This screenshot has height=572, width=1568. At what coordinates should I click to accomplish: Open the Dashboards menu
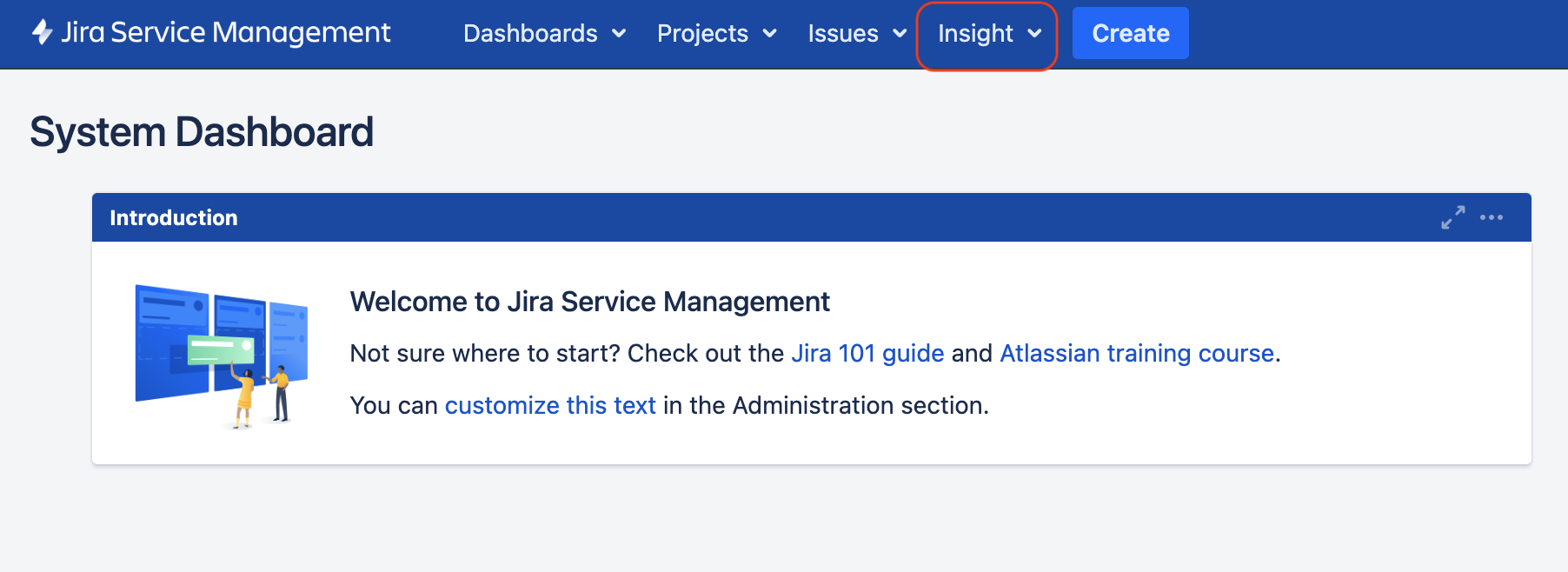pyautogui.click(x=544, y=33)
